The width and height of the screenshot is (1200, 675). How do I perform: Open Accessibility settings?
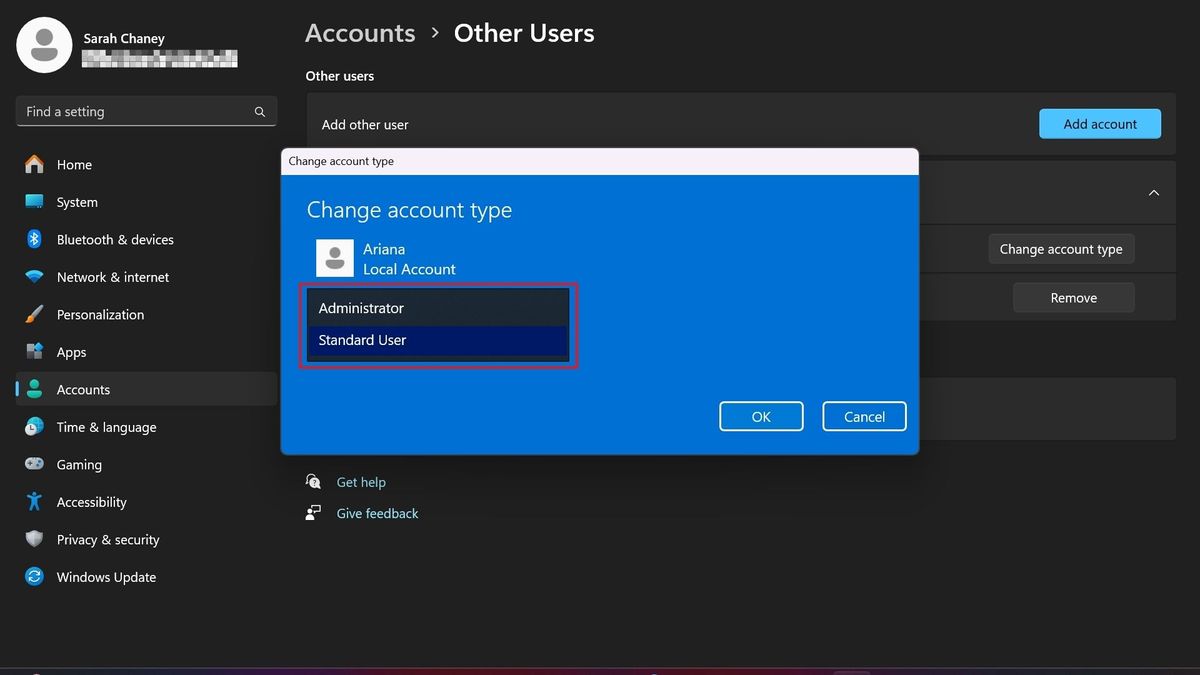coord(91,502)
